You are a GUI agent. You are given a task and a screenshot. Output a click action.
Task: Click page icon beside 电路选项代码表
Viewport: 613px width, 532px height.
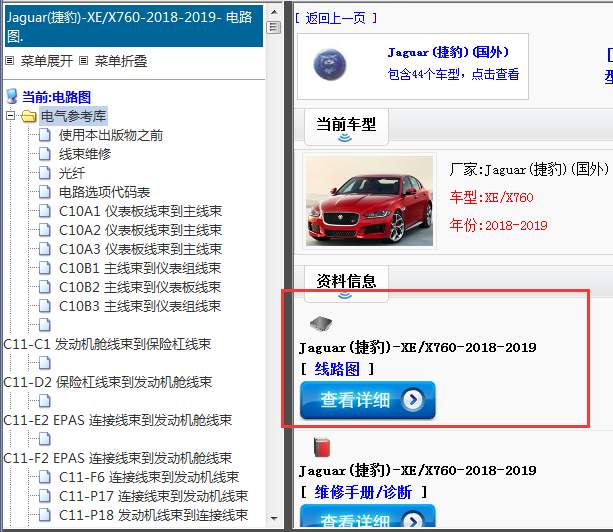tap(45, 192)
